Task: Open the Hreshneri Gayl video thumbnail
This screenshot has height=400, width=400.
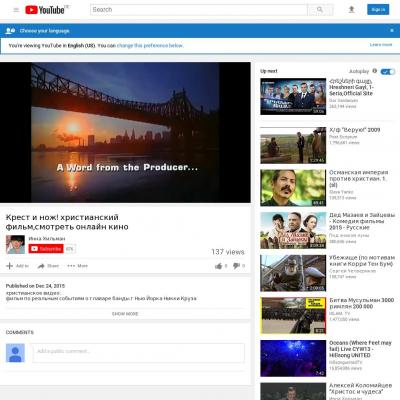Action: pyautogui.click(x=293, y=97)
